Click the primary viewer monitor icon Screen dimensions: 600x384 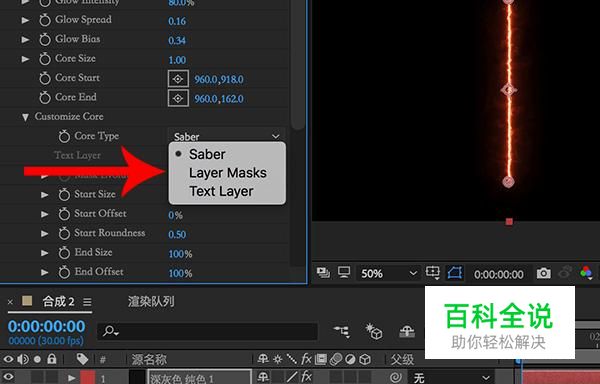[344, 273]
